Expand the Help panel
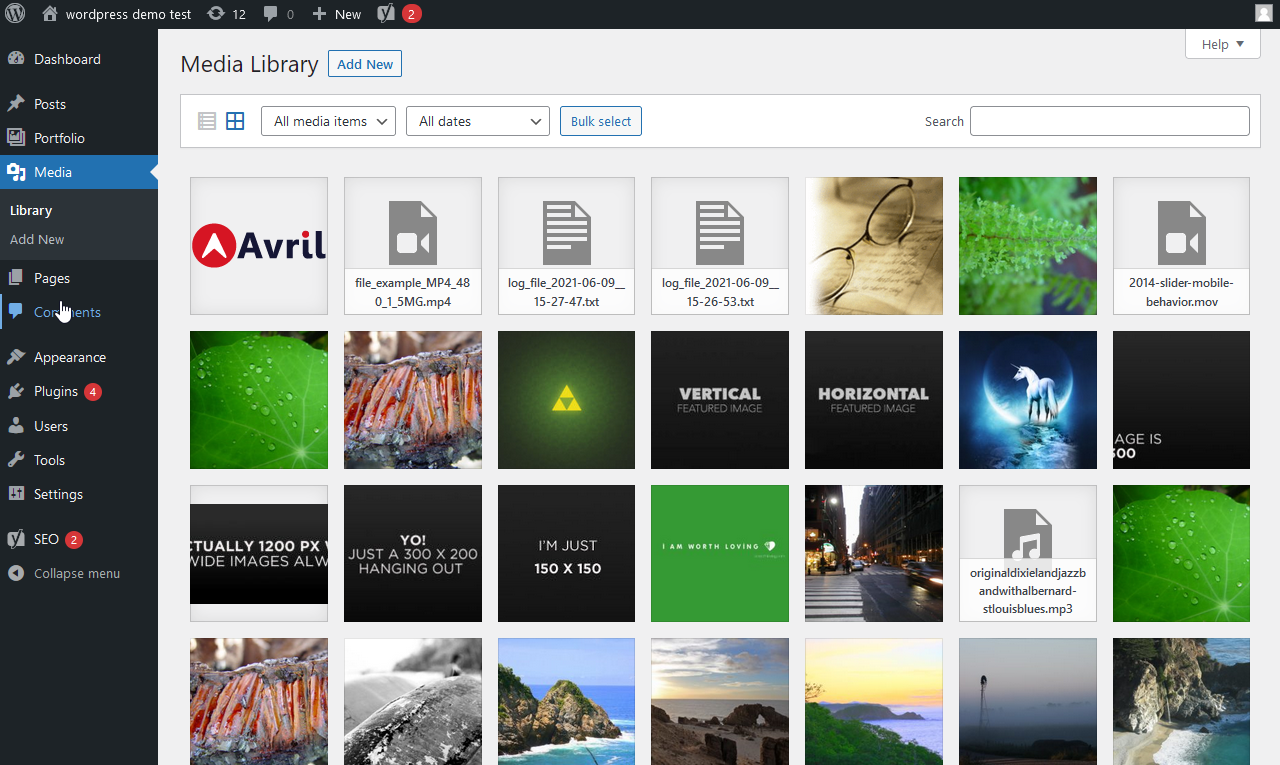The height and width of the screenshot is (765, 1280). click(1222, 44)
